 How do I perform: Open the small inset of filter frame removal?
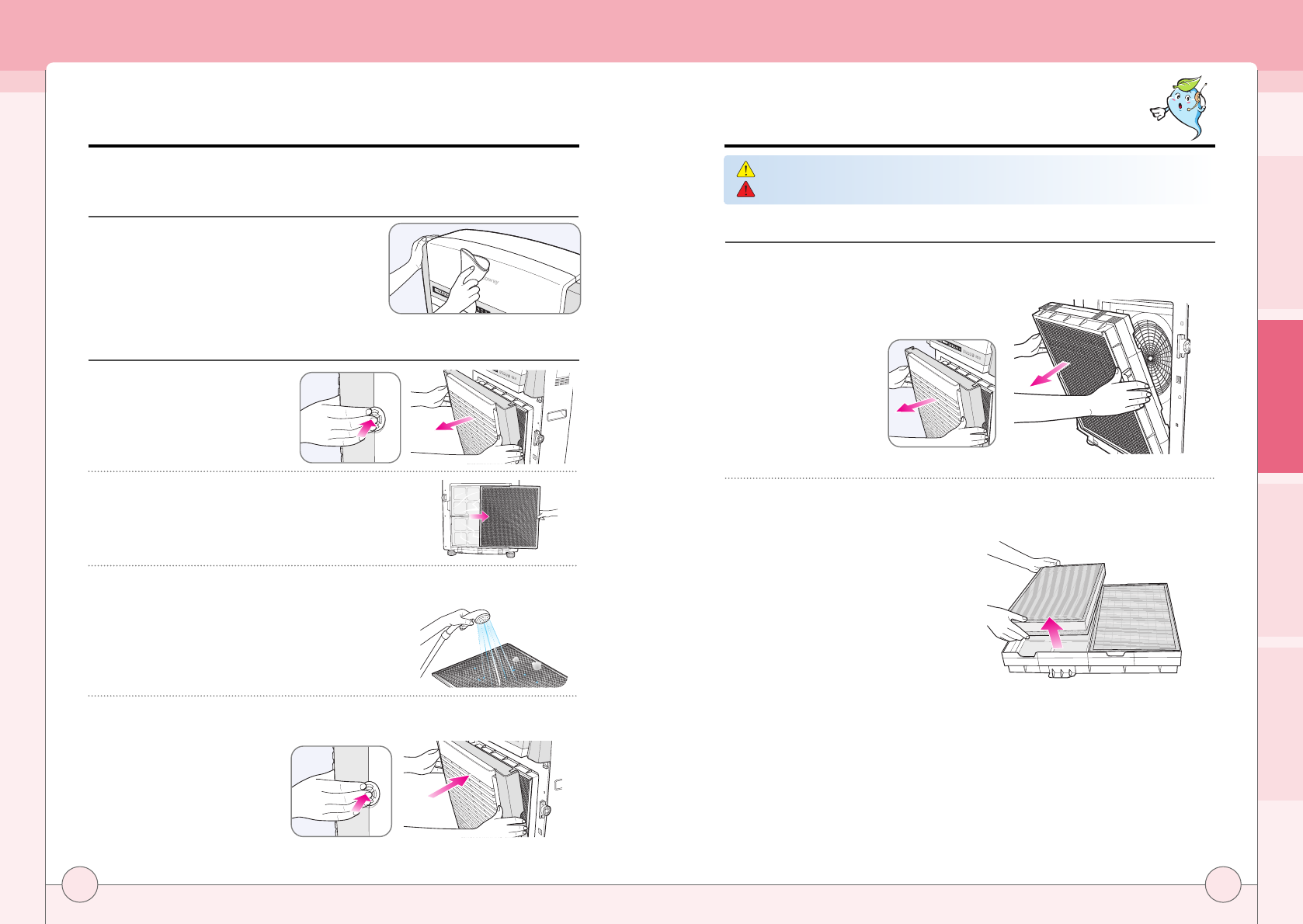[x=942, y=393]
